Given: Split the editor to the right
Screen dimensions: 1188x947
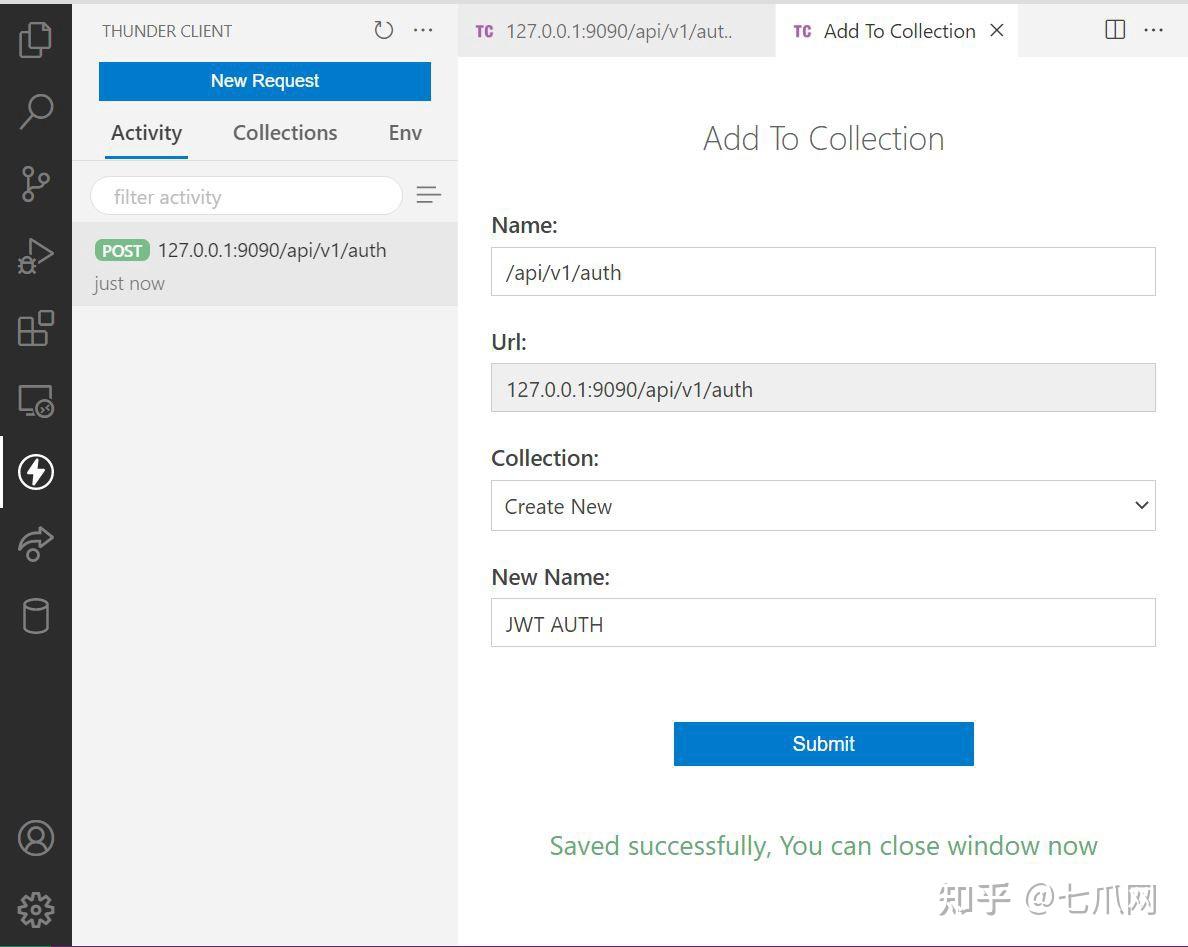Looking at the screenshot, I should coord(1115,30).
